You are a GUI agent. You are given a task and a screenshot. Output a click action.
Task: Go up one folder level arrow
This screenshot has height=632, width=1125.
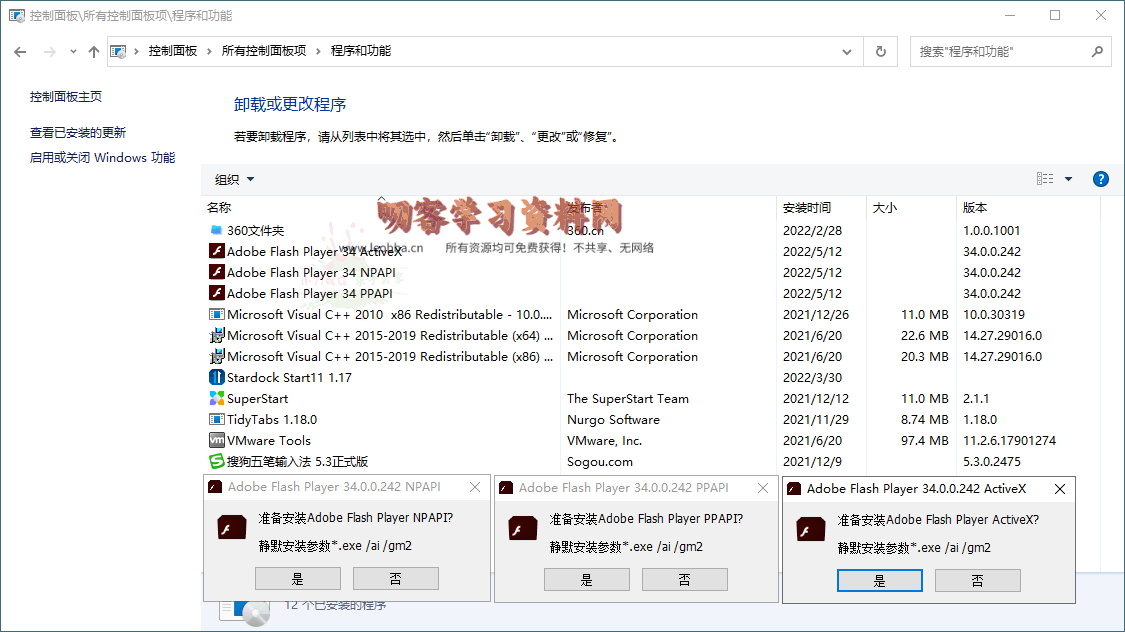(93, 51)
